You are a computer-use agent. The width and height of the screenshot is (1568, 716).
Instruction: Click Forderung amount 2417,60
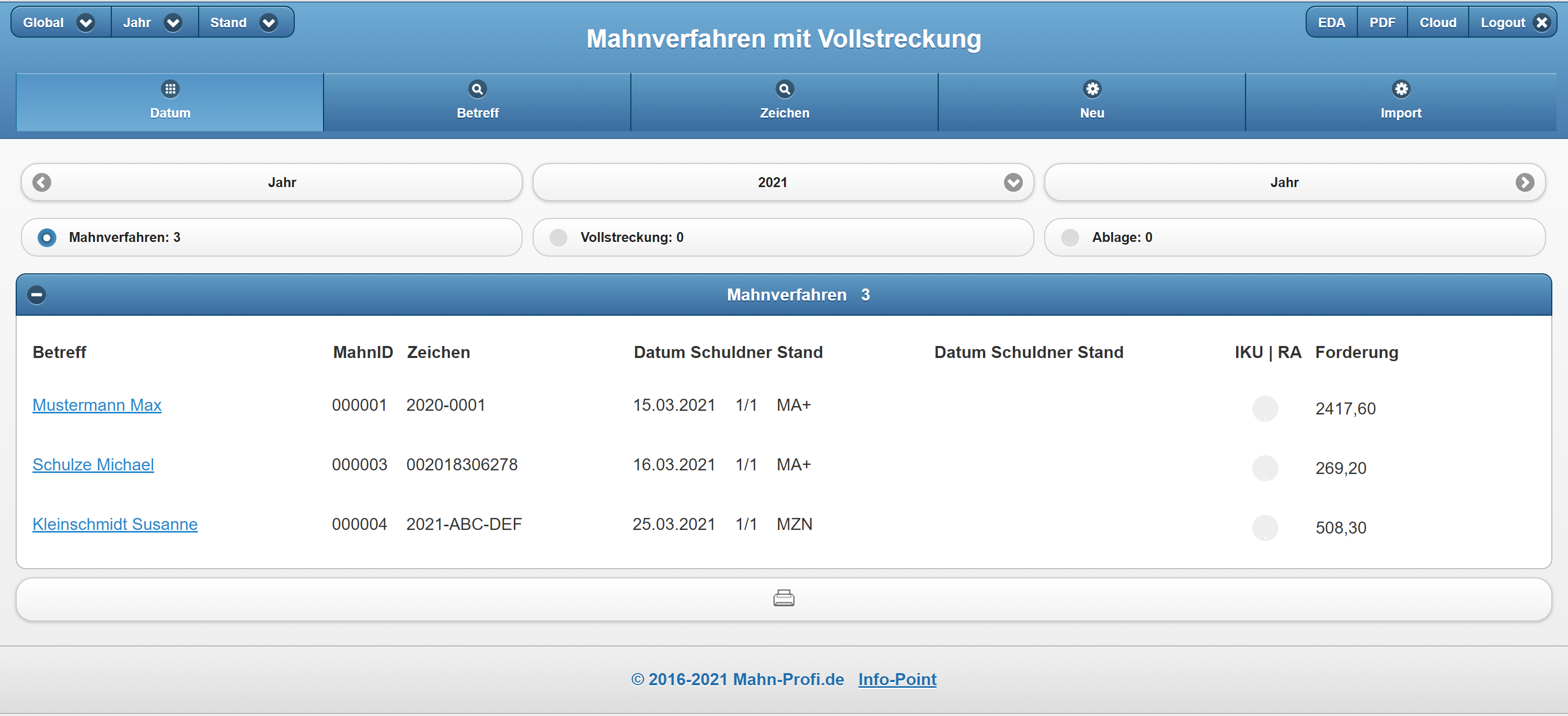tap(1345, 409)
